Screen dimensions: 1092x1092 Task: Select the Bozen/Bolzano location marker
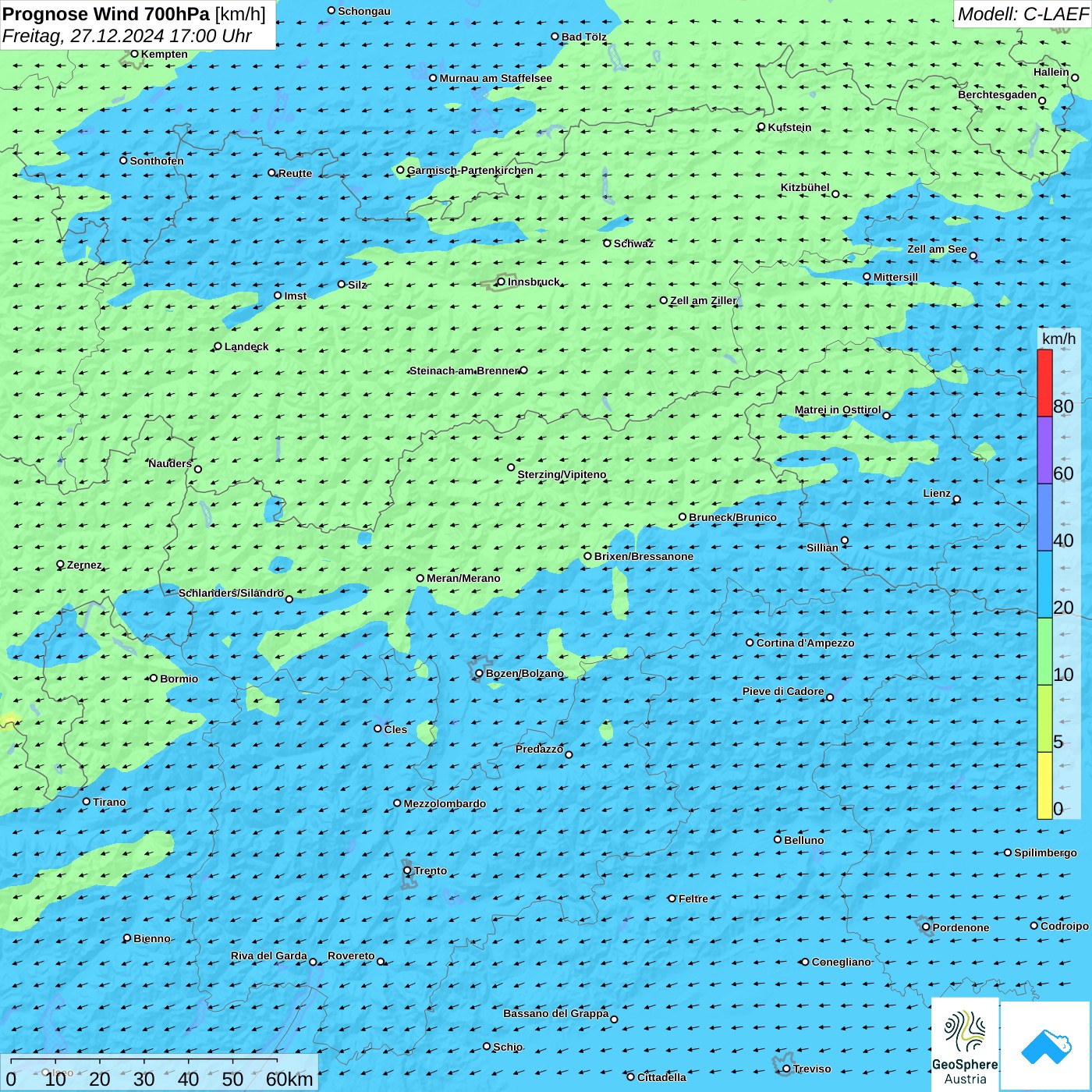[x=479, y=673]
